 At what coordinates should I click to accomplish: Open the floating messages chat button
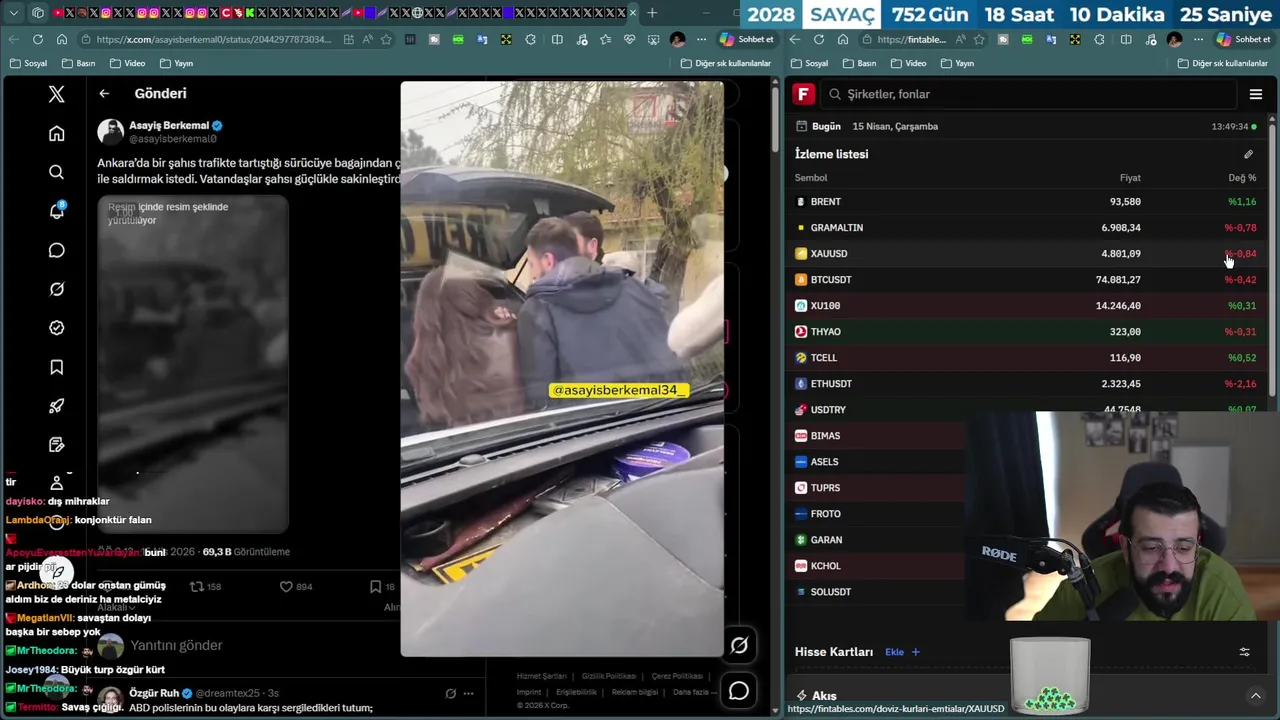[x=739, y=690]
